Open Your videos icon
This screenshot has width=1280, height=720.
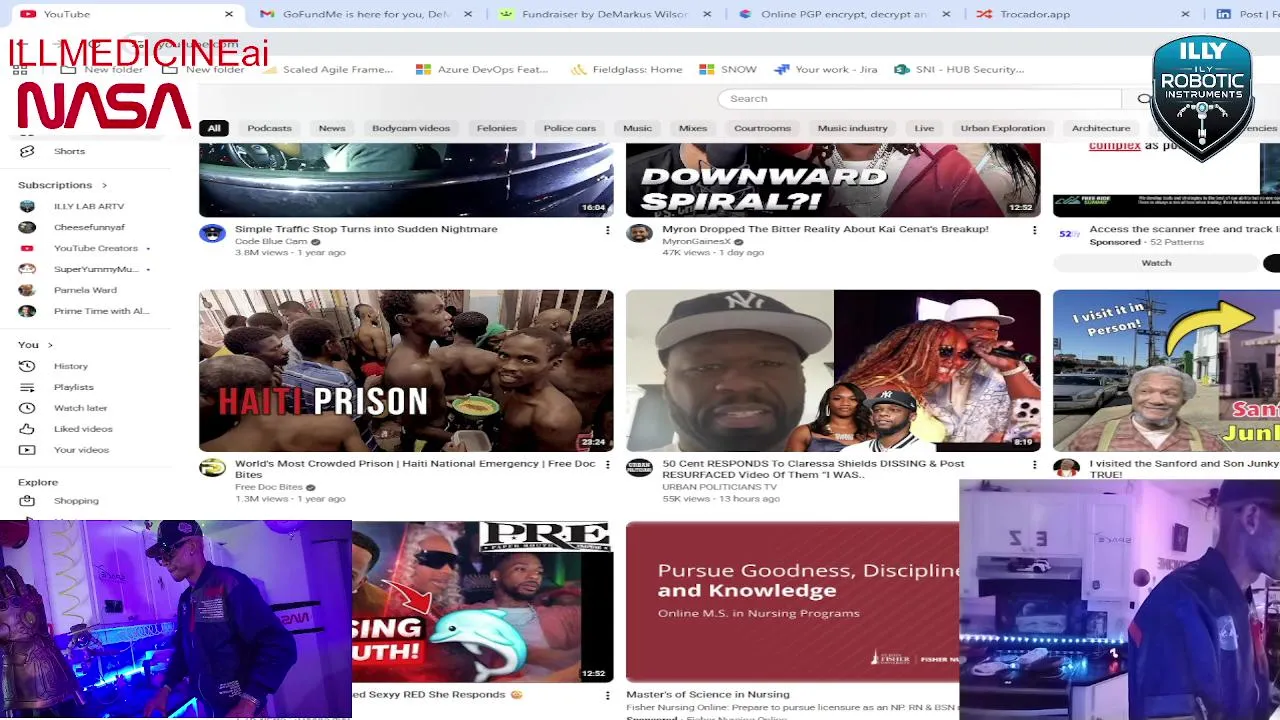[27, 450]
